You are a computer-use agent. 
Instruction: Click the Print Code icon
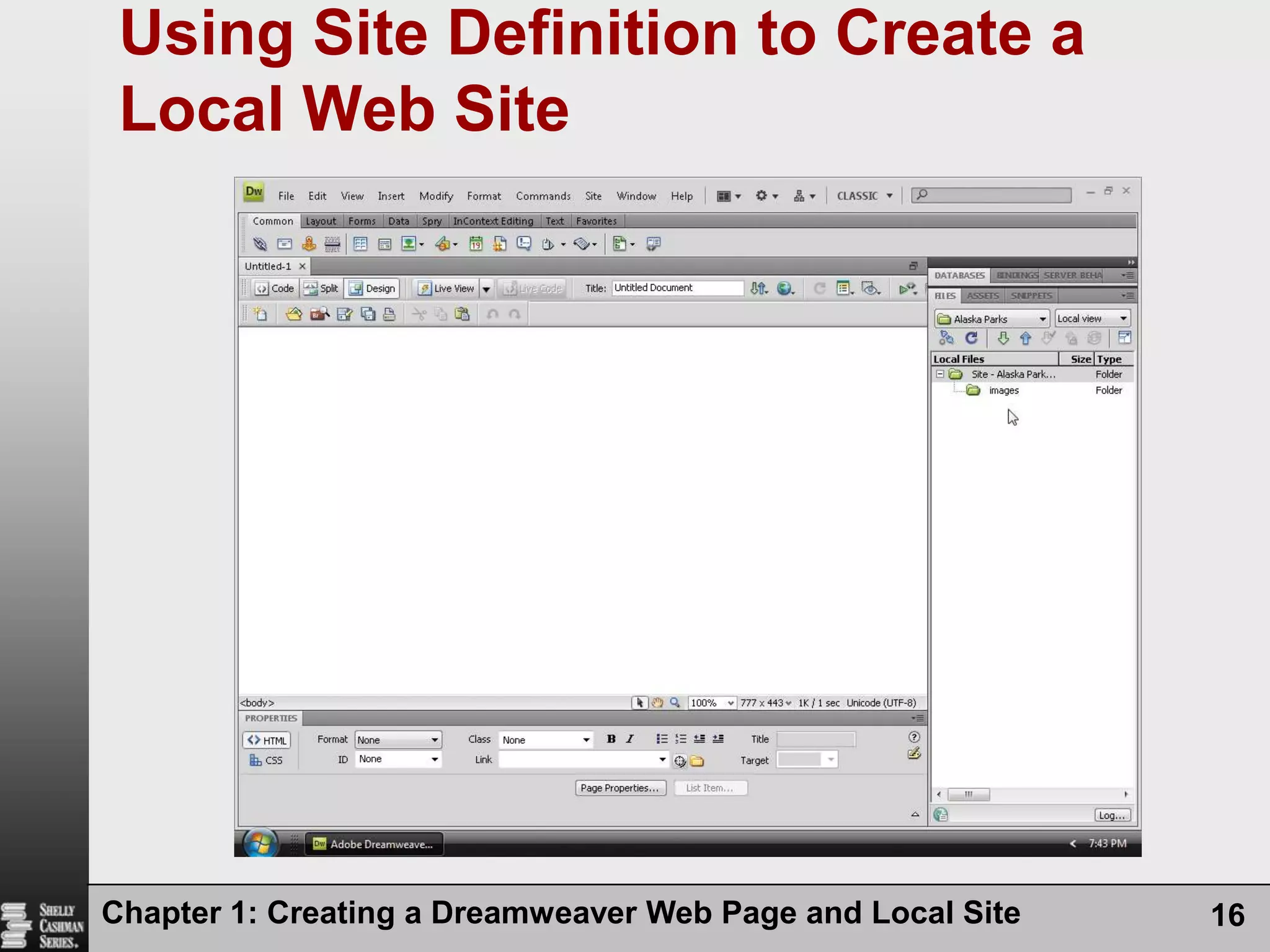[x=389, y=314]
